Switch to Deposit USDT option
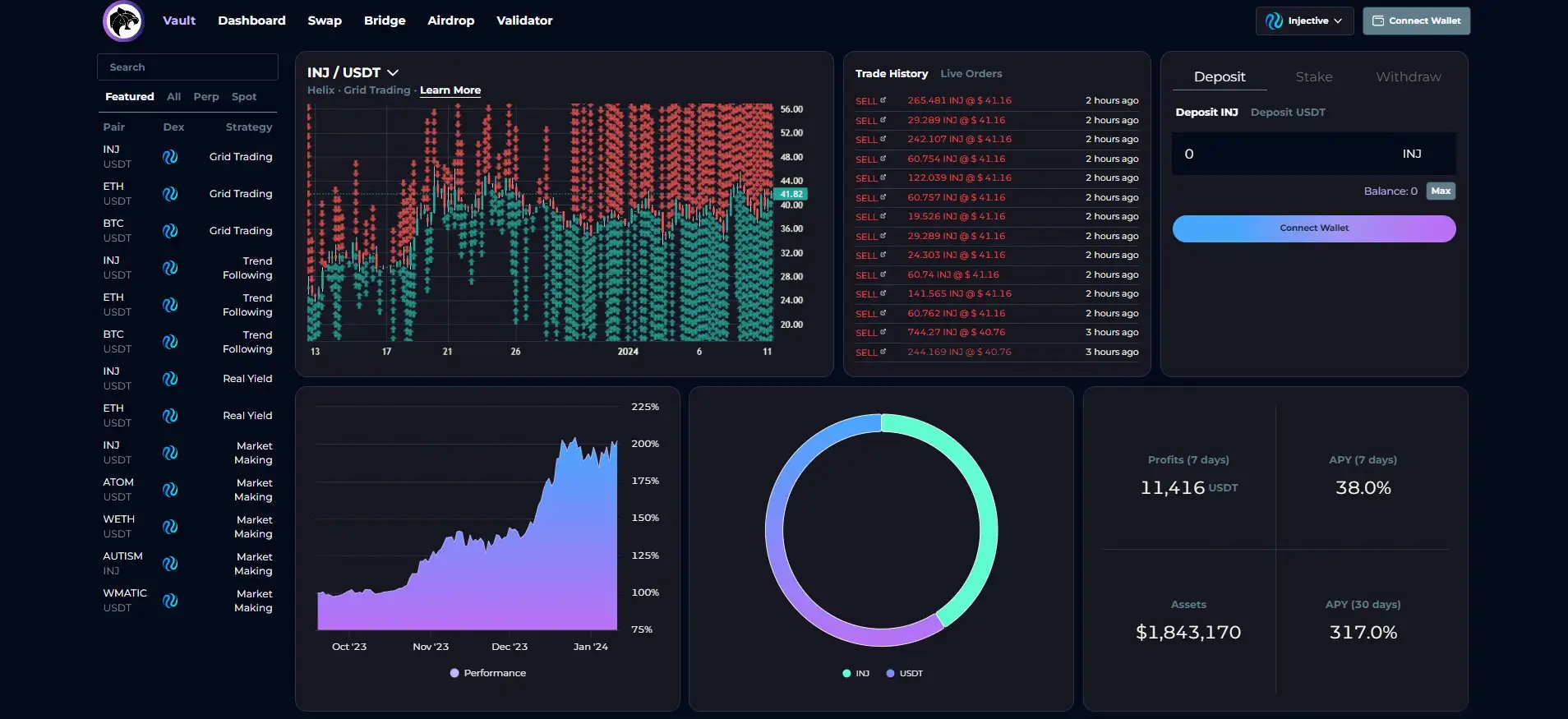 (x=1287, y=113)
